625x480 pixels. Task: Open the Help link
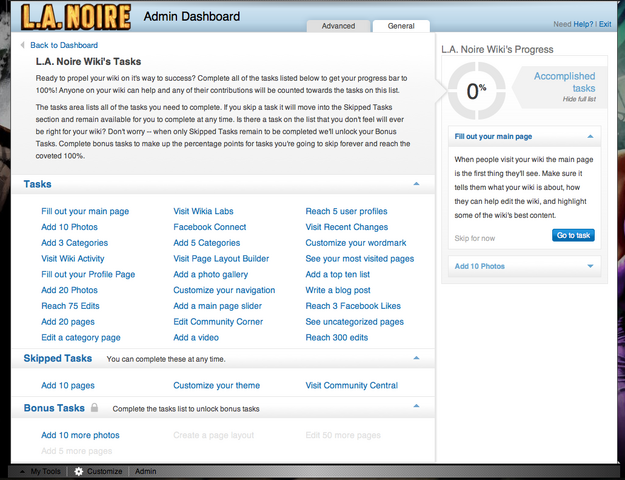click(x=583, y=24)
